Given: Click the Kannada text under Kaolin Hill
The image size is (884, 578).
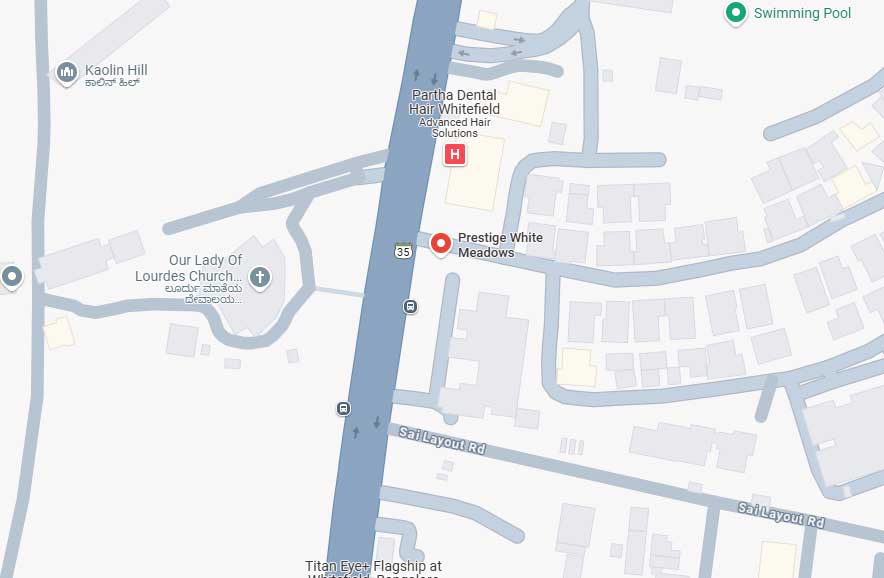Looking at the screenshot, I should tap(112, 83).
